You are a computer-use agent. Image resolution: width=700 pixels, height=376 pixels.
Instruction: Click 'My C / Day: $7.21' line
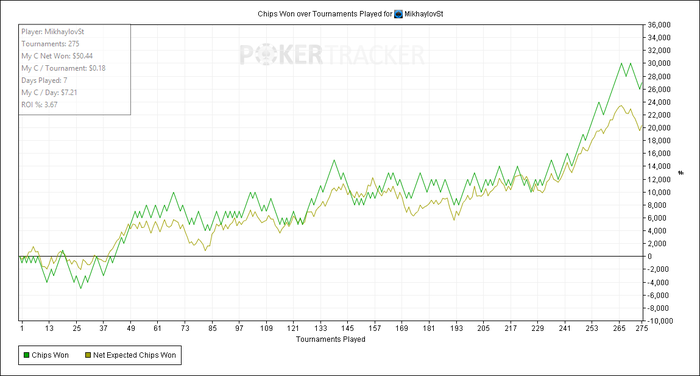pyautogui.click(x=49, y=92)
